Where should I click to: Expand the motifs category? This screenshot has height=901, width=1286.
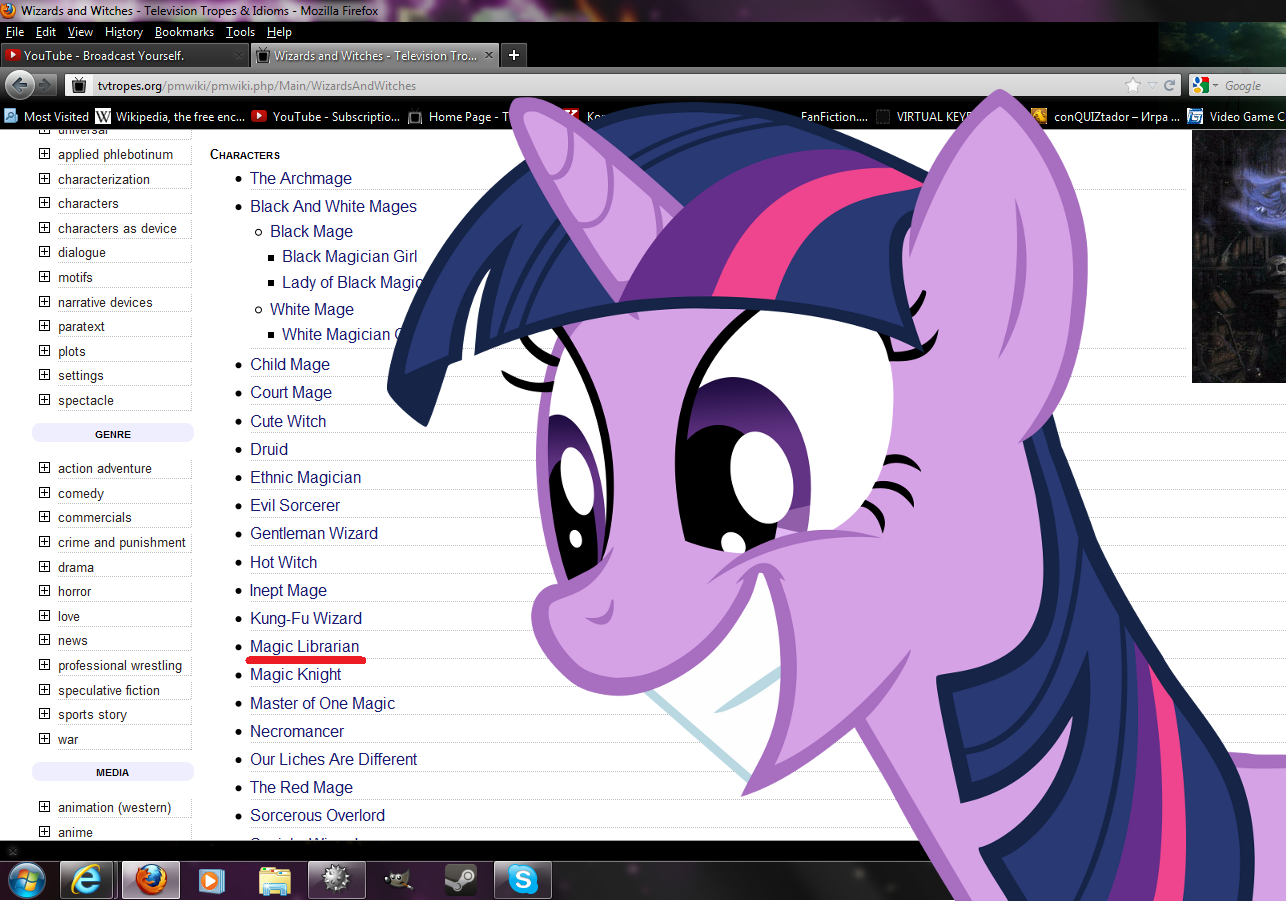(x=44, y=277)
